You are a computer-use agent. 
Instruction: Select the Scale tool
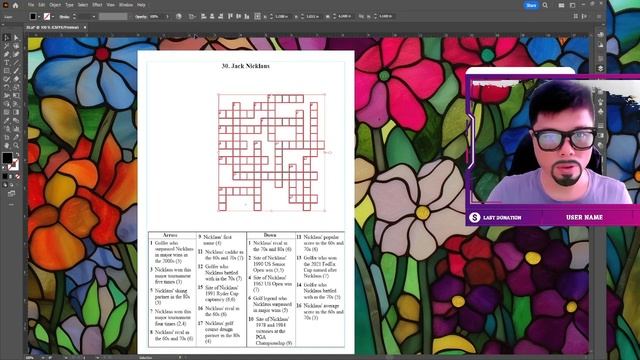(16, 87)
